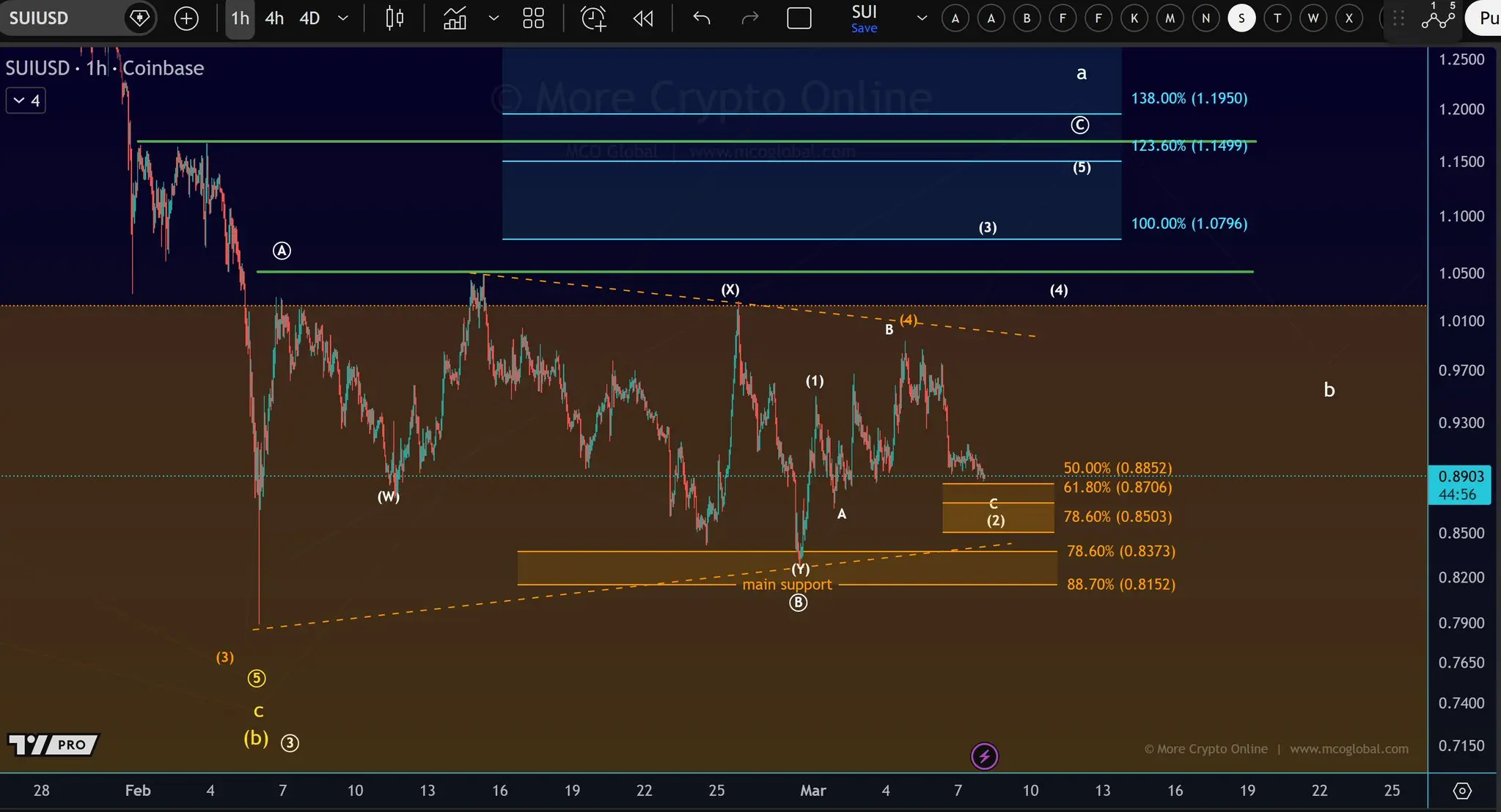The image size is (1501, 812).
Task: Expand the timeframe dropdown arrow
Action: (x=342, y=18)
